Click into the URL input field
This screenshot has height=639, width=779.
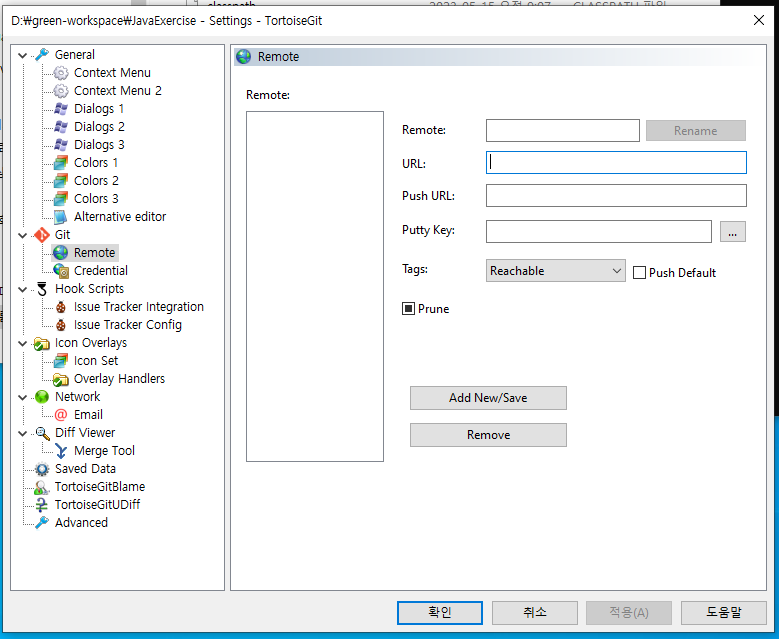(616, 162)
